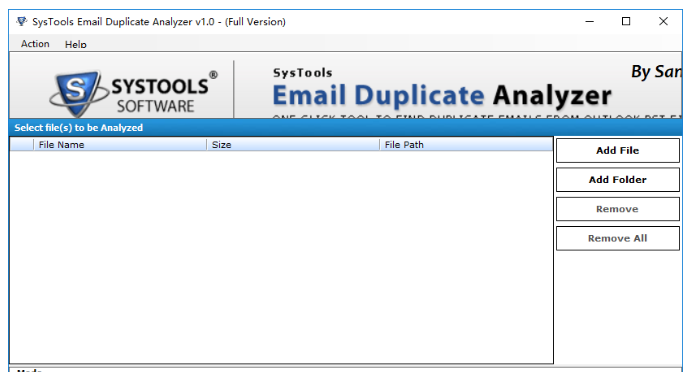The height and width of the screenshot is (372, 691).
Task: Click the Remove button
Action: point(617,209)
